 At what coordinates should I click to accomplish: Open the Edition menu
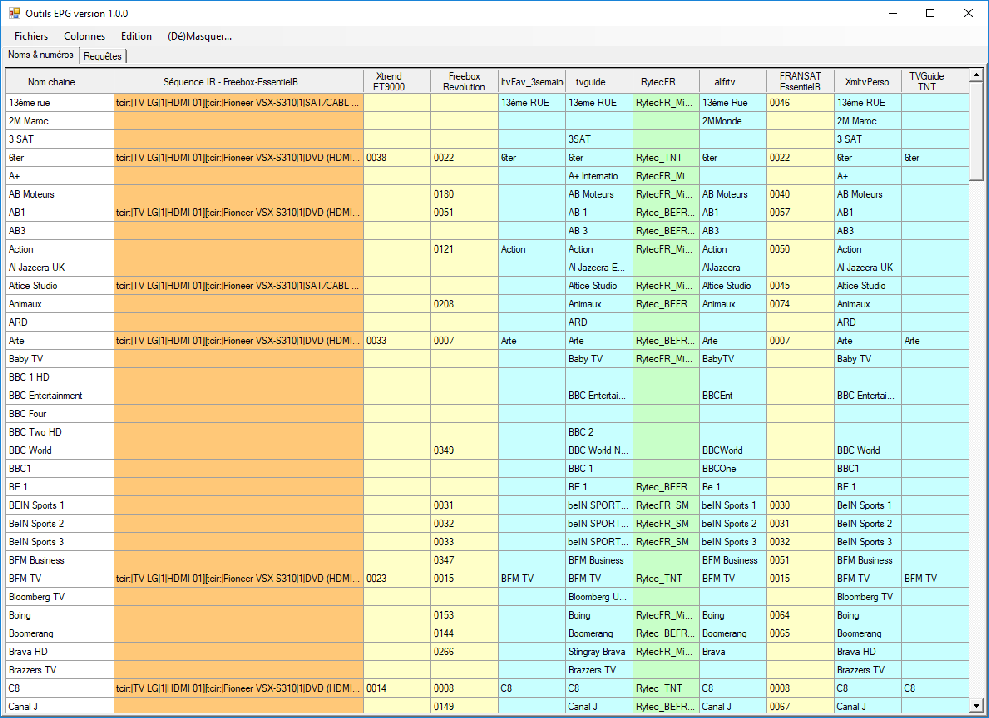point(136,37)
